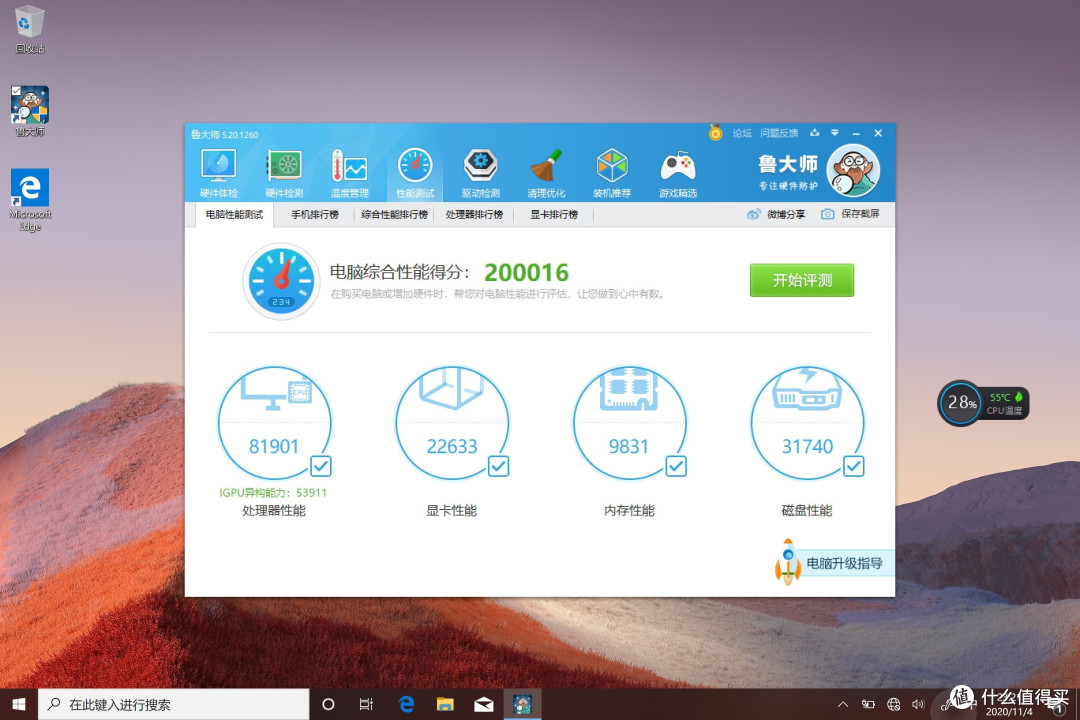The width and height of the screenshot is (1080, 720).
Task: Open the 清理优化 cleanup broom module
Action: (x=546, y=173)
